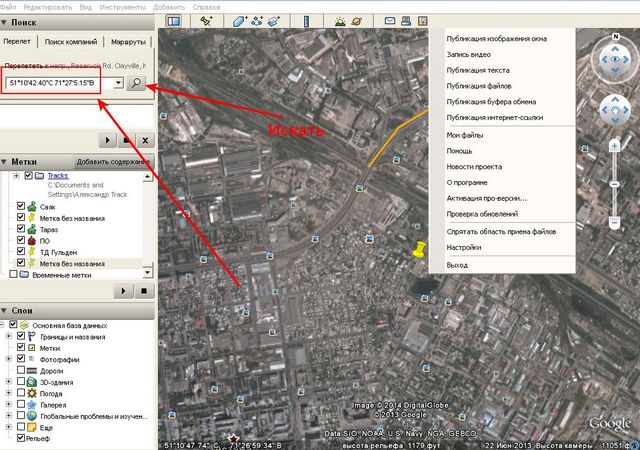Email the view with the envelope icon

pos(390,21)
